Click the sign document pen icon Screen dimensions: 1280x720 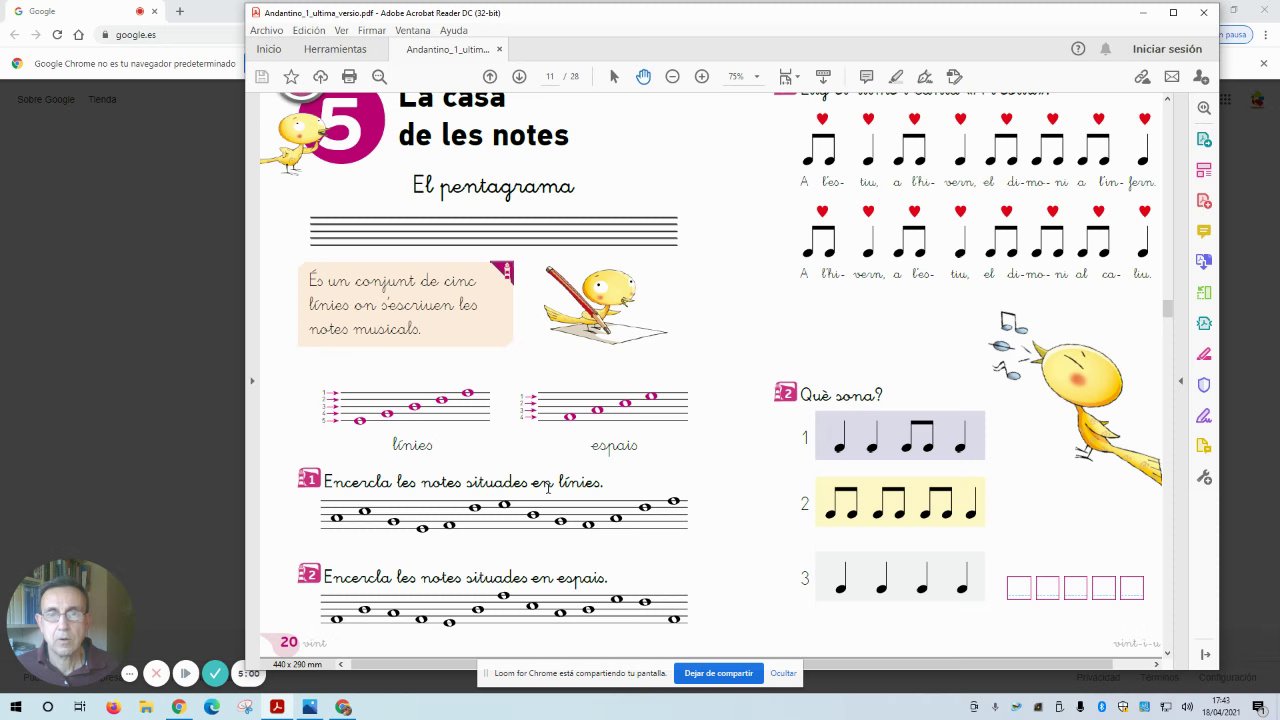point(925,77)
